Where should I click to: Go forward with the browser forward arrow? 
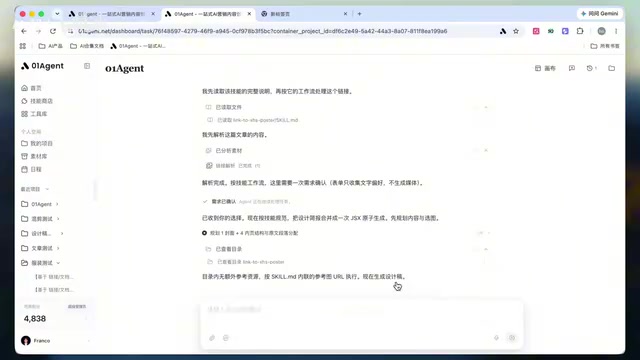click(x=38, y=31)
